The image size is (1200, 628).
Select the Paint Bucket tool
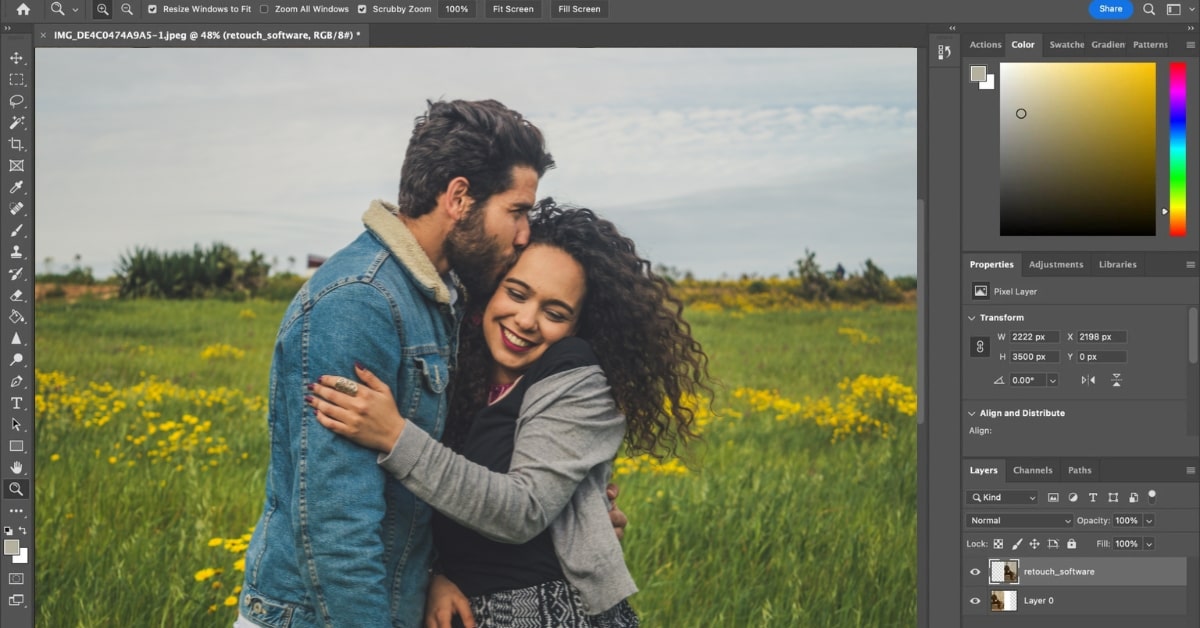click(x=16, y=316)
